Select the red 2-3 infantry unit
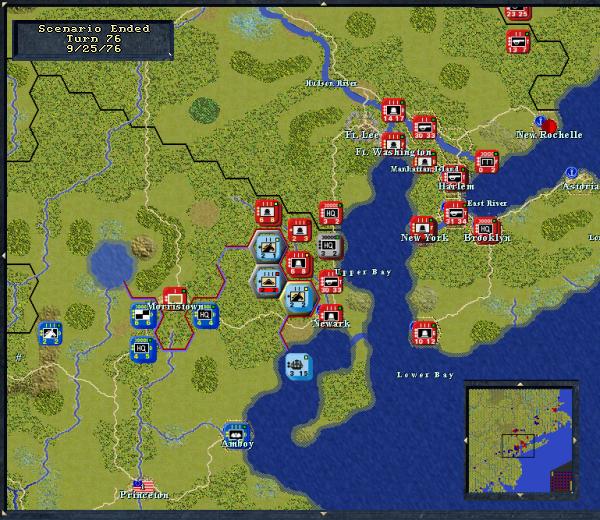Screen dimensions: 600x520 [x=300, y=230]
